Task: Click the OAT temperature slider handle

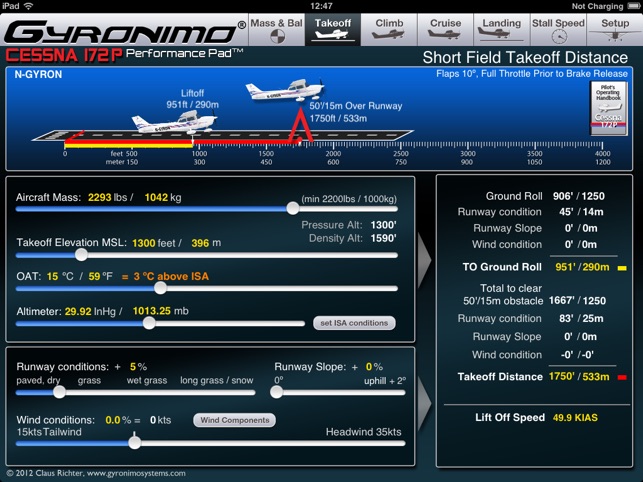Action: point(160,288)
